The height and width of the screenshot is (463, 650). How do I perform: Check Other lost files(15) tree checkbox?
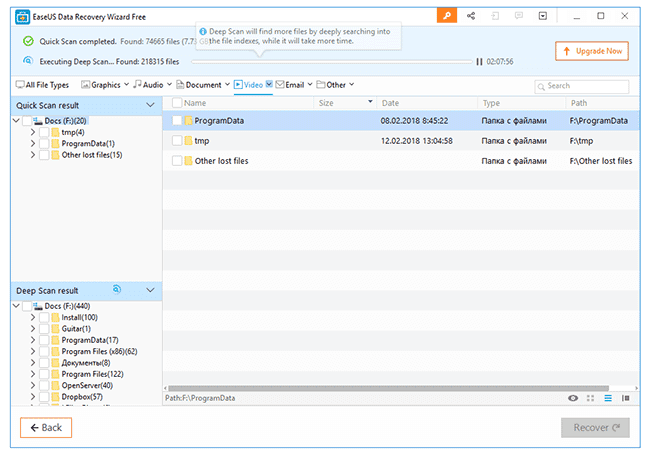(44, 155)
